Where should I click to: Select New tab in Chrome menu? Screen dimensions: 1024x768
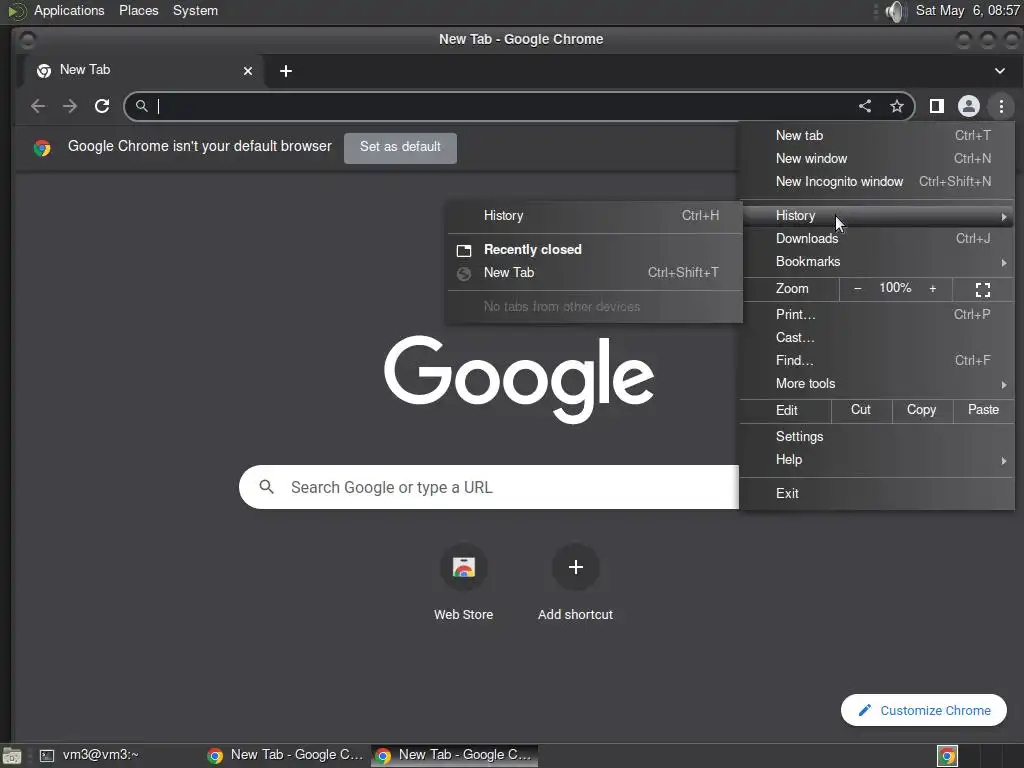[x=877, y=135]
